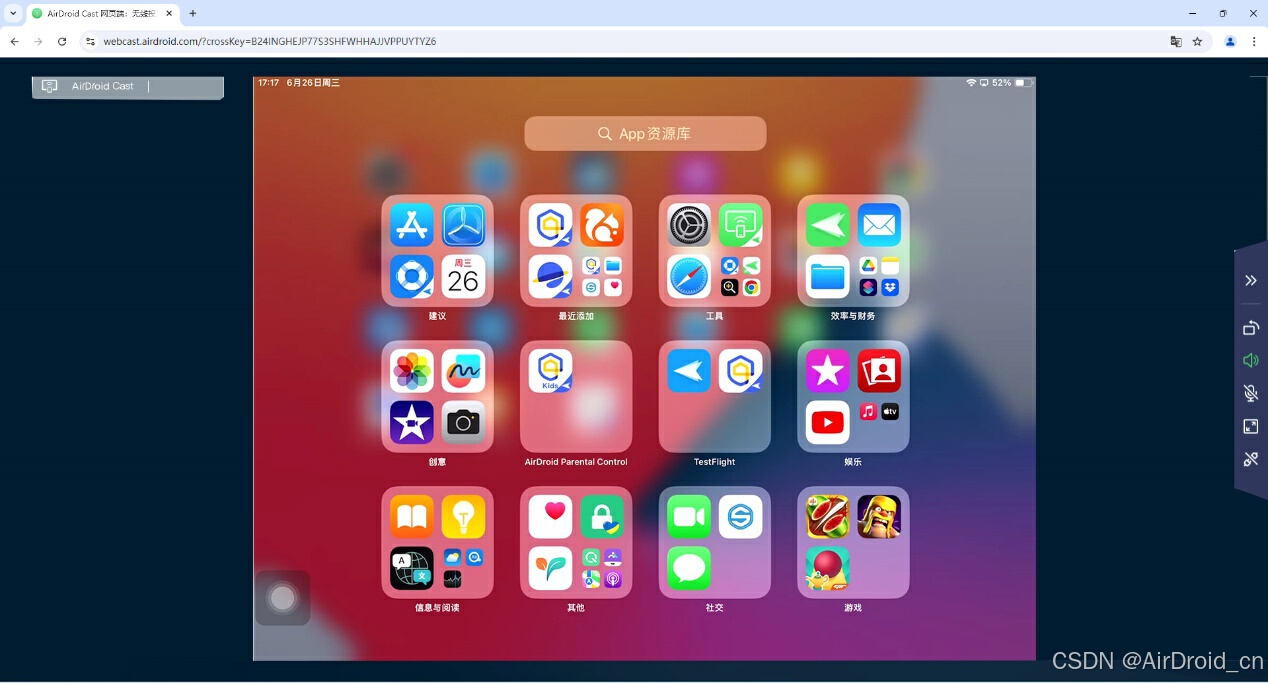Open the blue Files folder app

pos(828,277)
